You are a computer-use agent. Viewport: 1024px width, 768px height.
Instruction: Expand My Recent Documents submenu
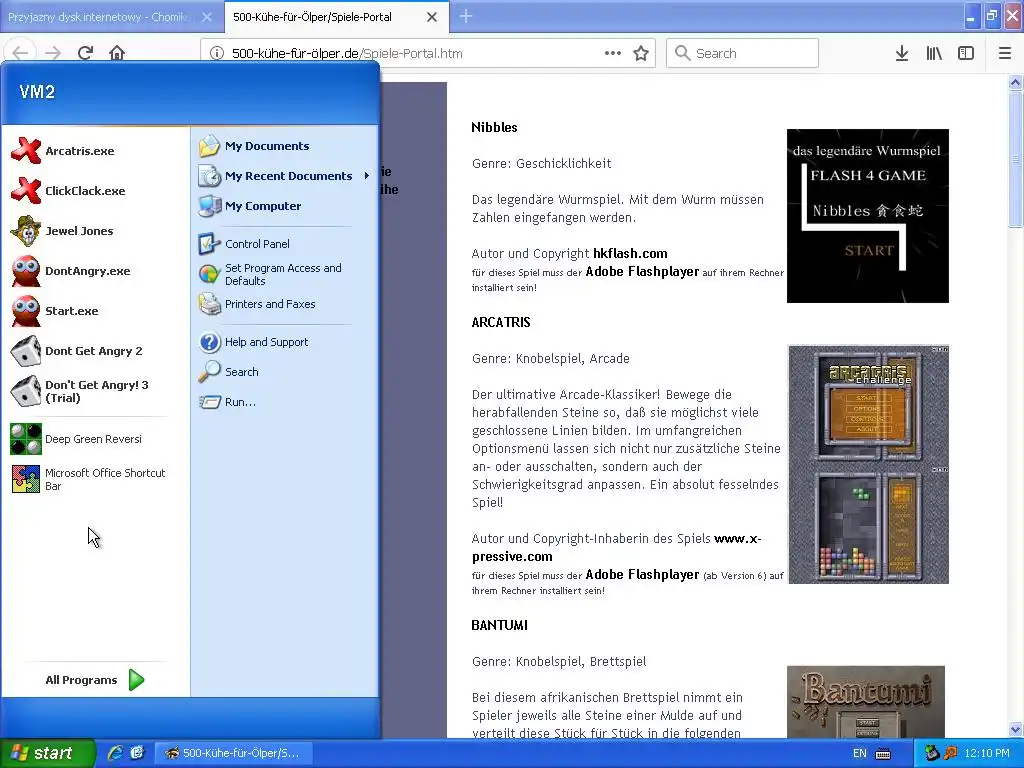coord(285,176)
